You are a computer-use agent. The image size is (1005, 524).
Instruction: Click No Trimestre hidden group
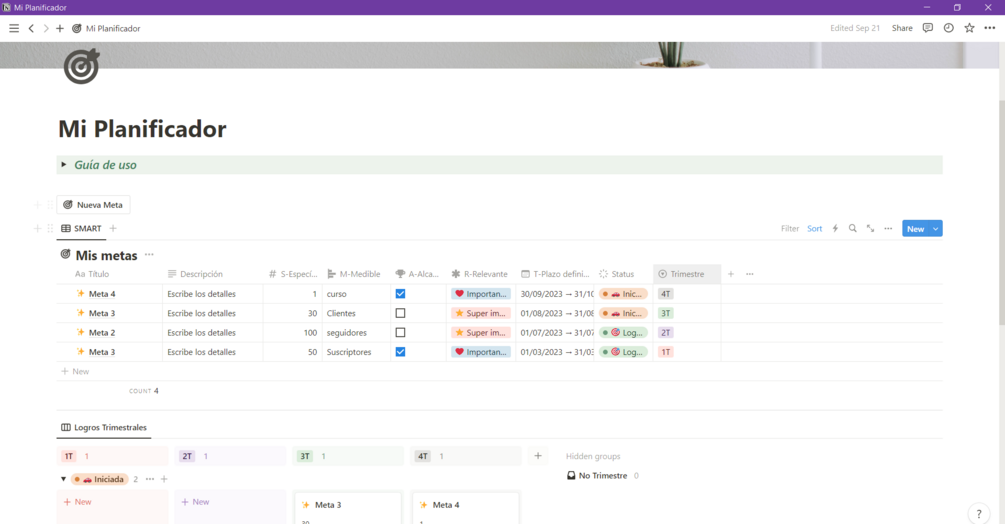(x=602, y=476)
